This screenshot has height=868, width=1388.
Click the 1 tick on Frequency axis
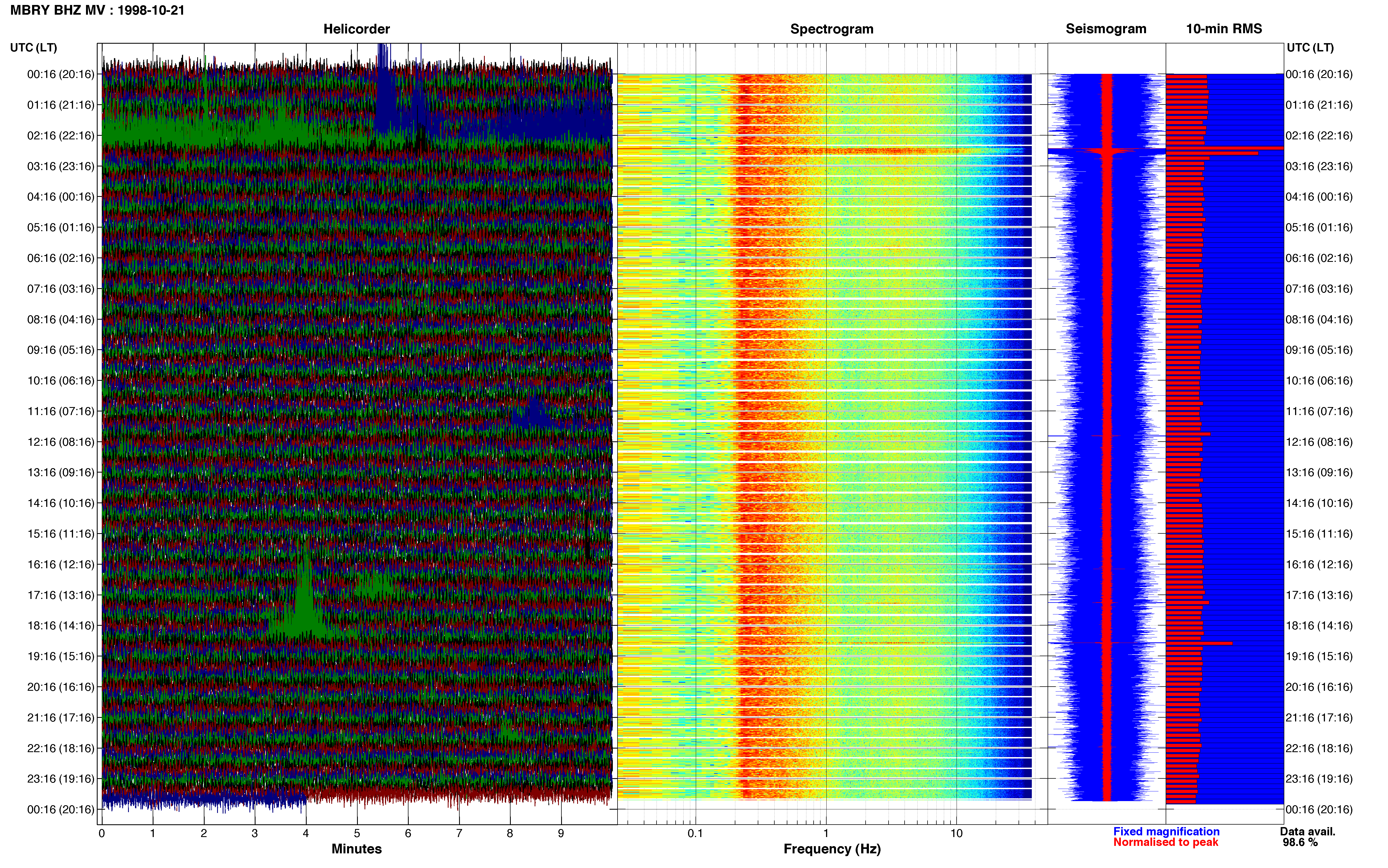pos(826,833)
